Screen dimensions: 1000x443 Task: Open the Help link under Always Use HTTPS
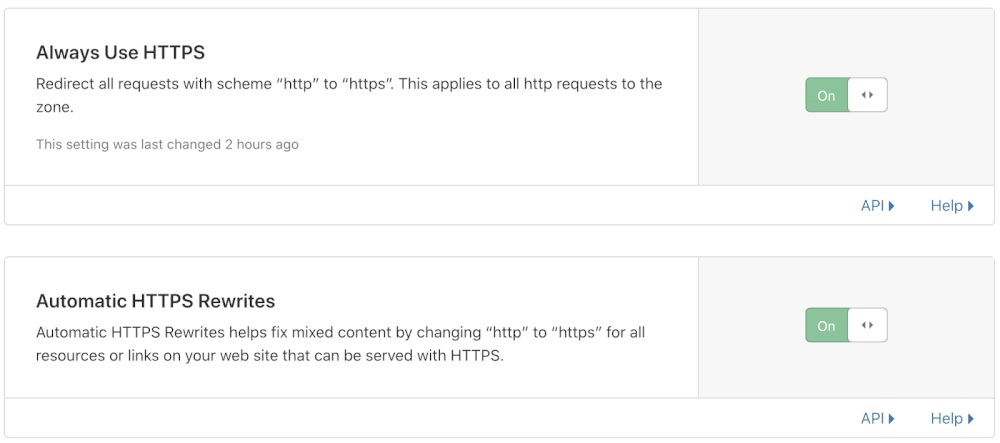946,206
